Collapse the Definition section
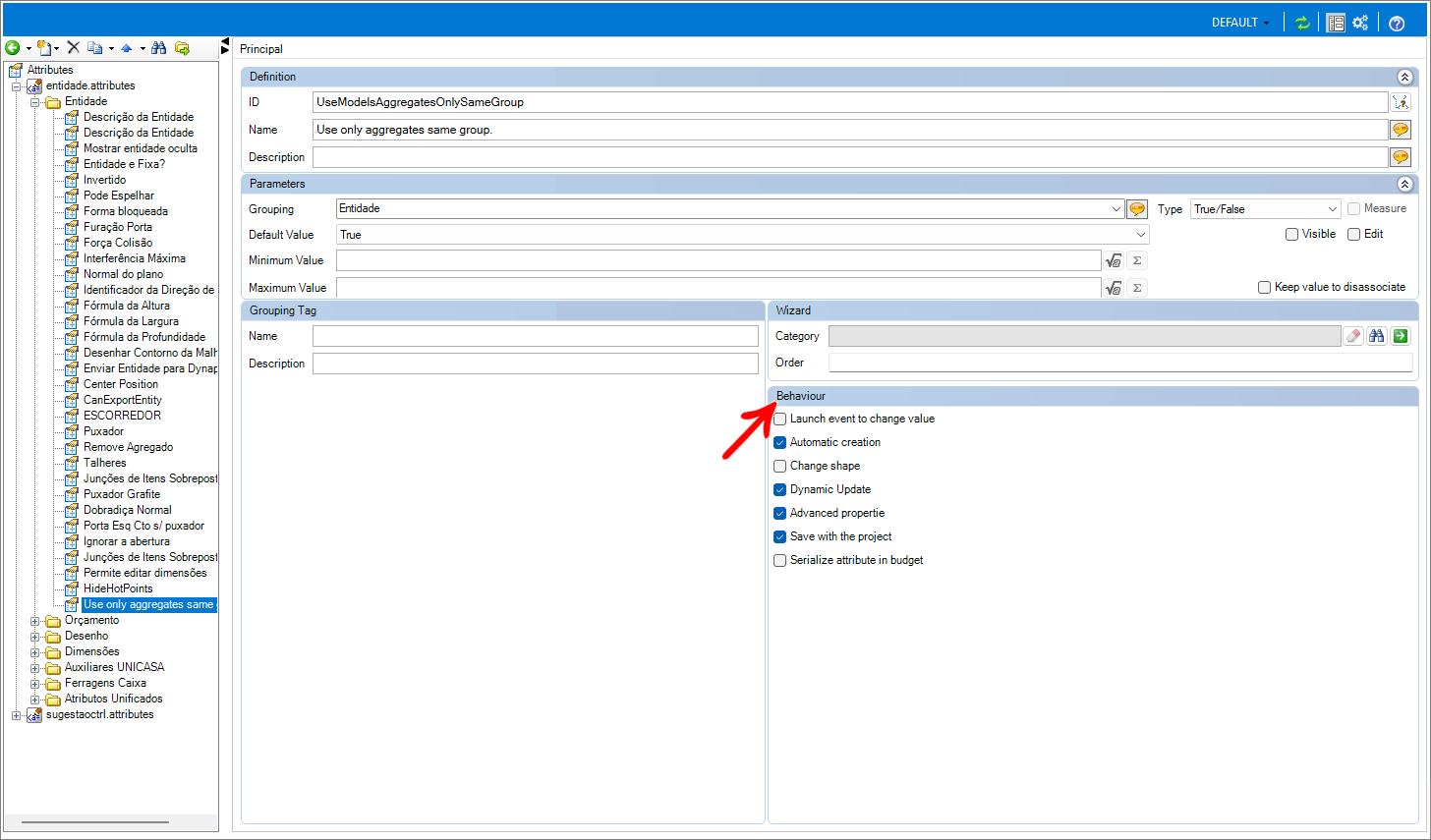The image size is (1431, 840). coord(1404,77)
